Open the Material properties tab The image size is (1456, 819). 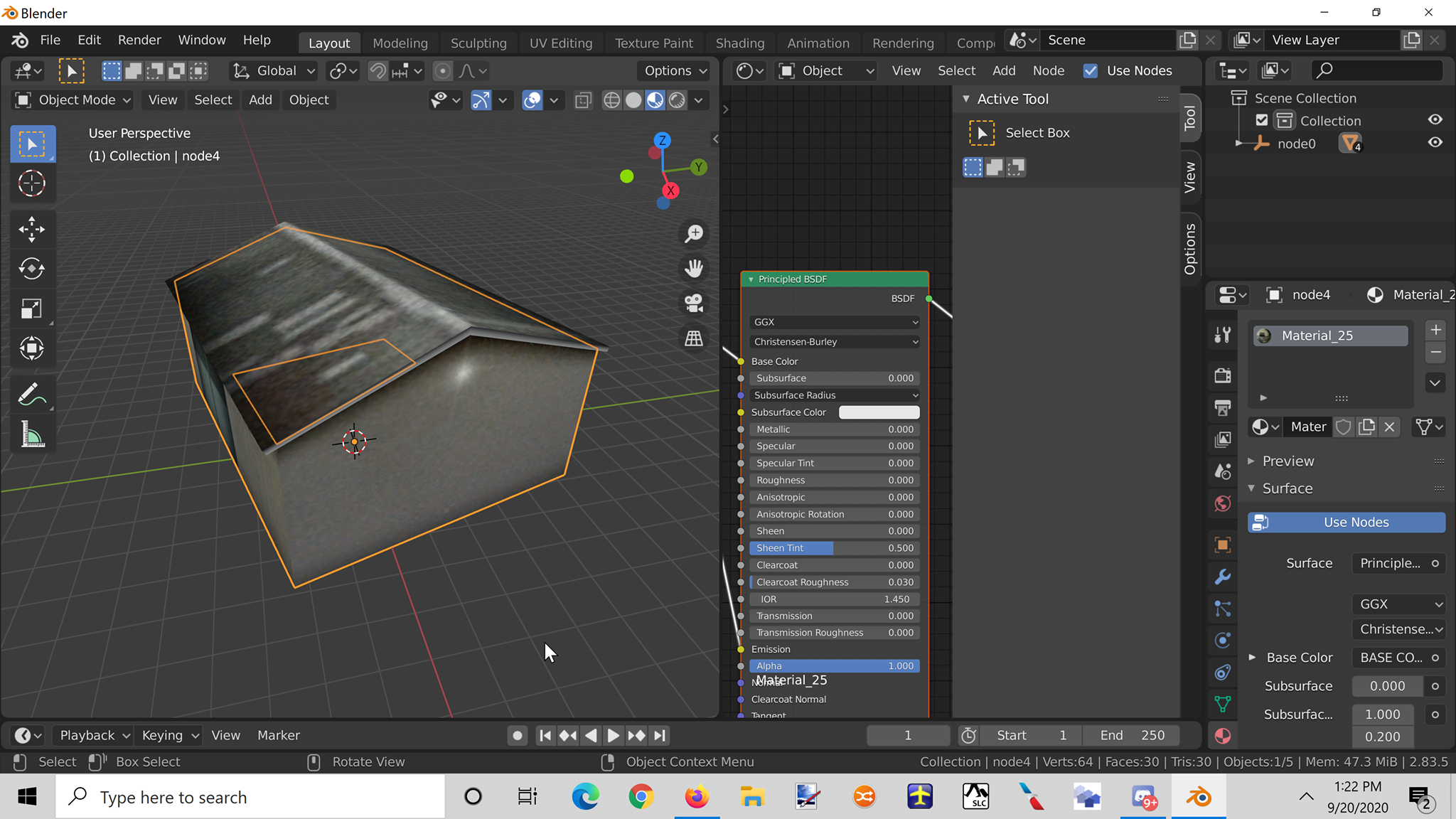click(1223, 736)
